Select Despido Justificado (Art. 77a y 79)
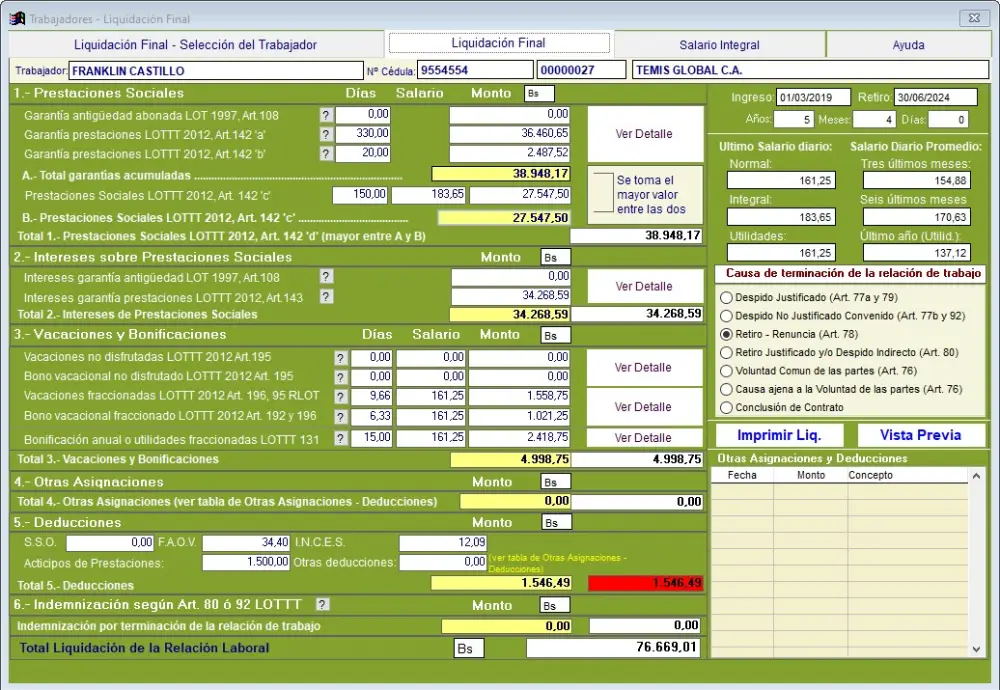This screenshot has width=1000, height=690. pos(726,298)
